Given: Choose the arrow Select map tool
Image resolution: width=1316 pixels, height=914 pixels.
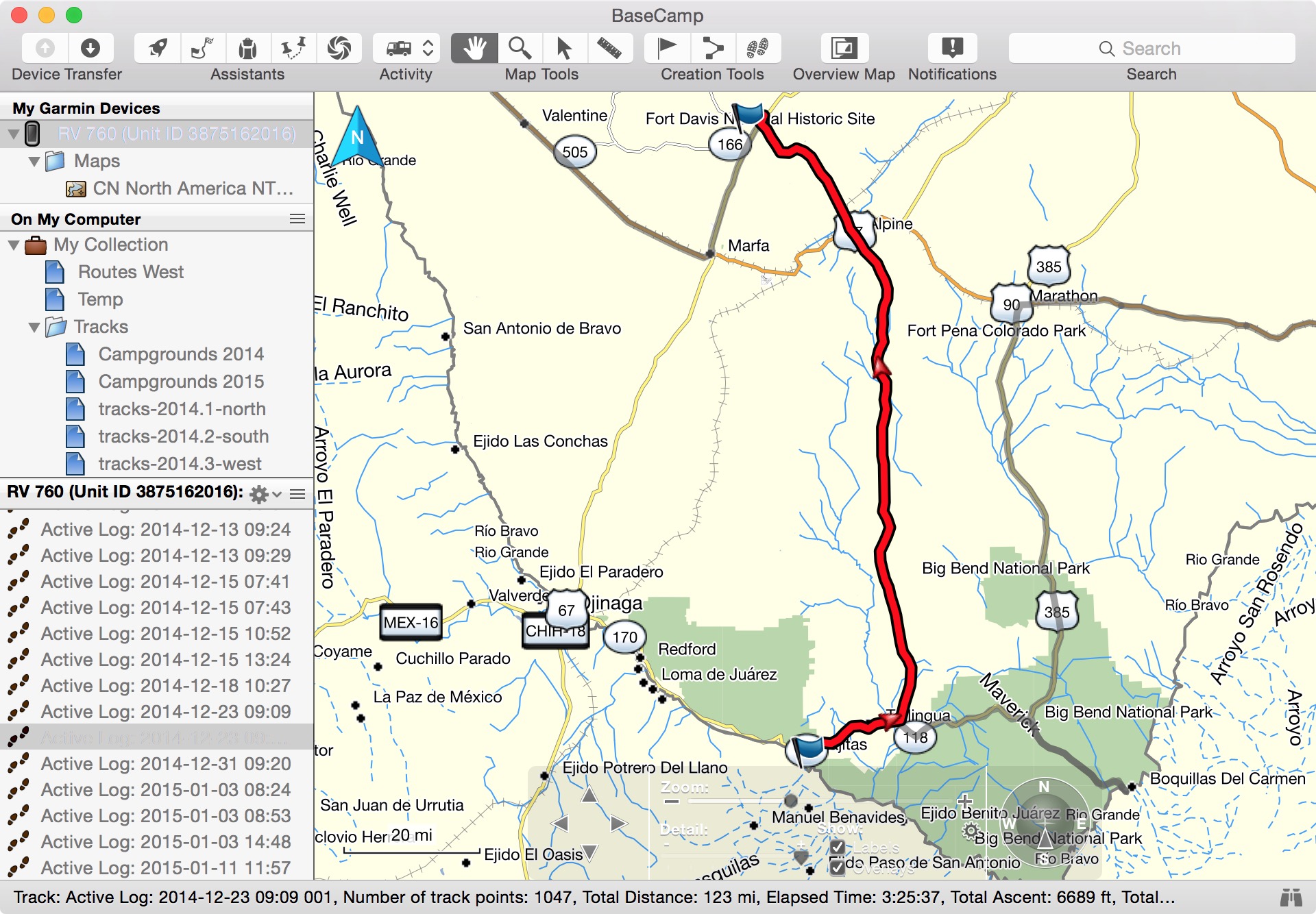Looking at the screenshot, I should pos(564,48).
